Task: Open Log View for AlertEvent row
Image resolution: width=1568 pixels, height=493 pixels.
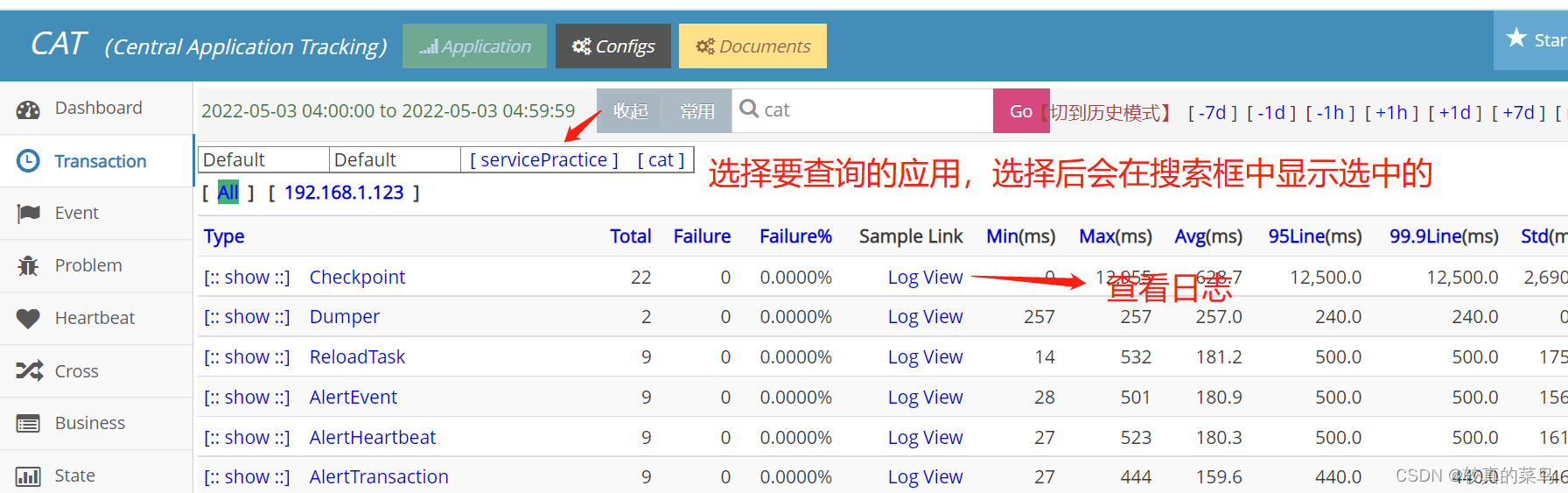Action: pos(925,398)
